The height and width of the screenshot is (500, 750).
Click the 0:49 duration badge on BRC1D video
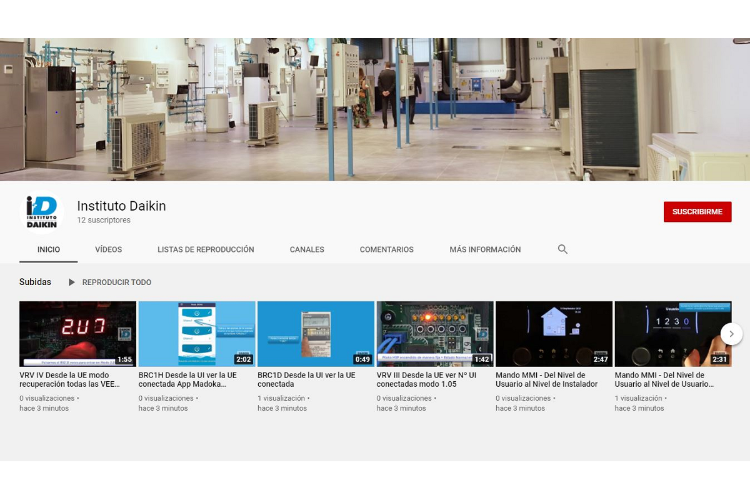[x=362, y=359]
